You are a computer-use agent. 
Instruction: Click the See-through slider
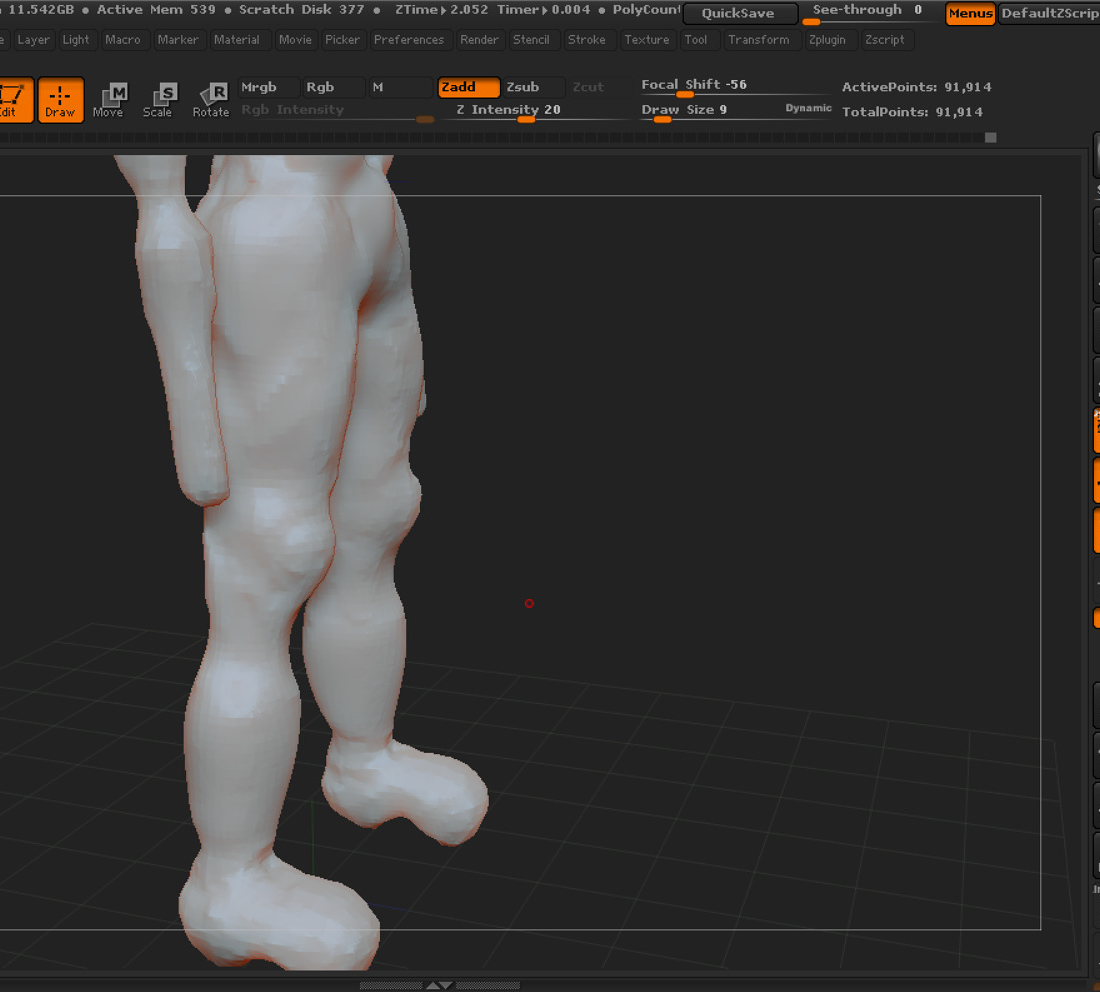(871, 13)
